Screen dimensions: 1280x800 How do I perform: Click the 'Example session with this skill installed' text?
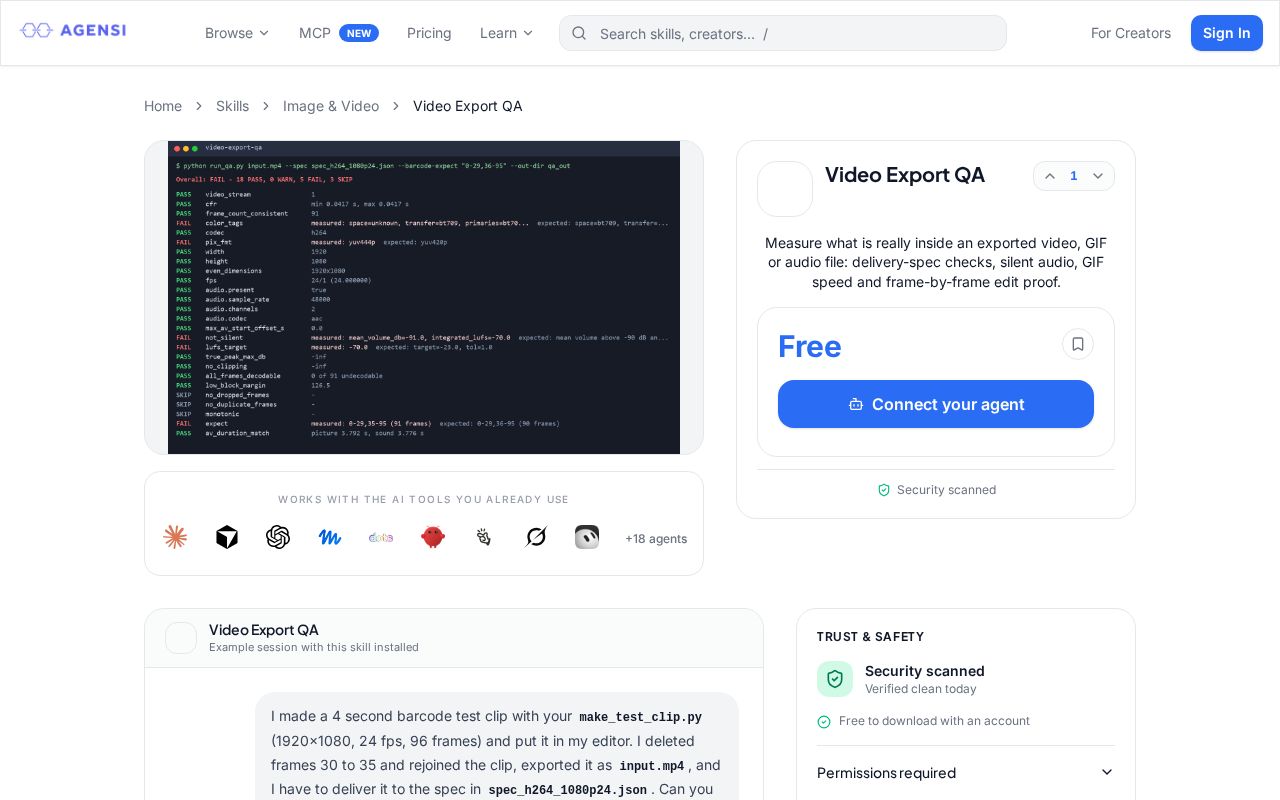(314, 647)
